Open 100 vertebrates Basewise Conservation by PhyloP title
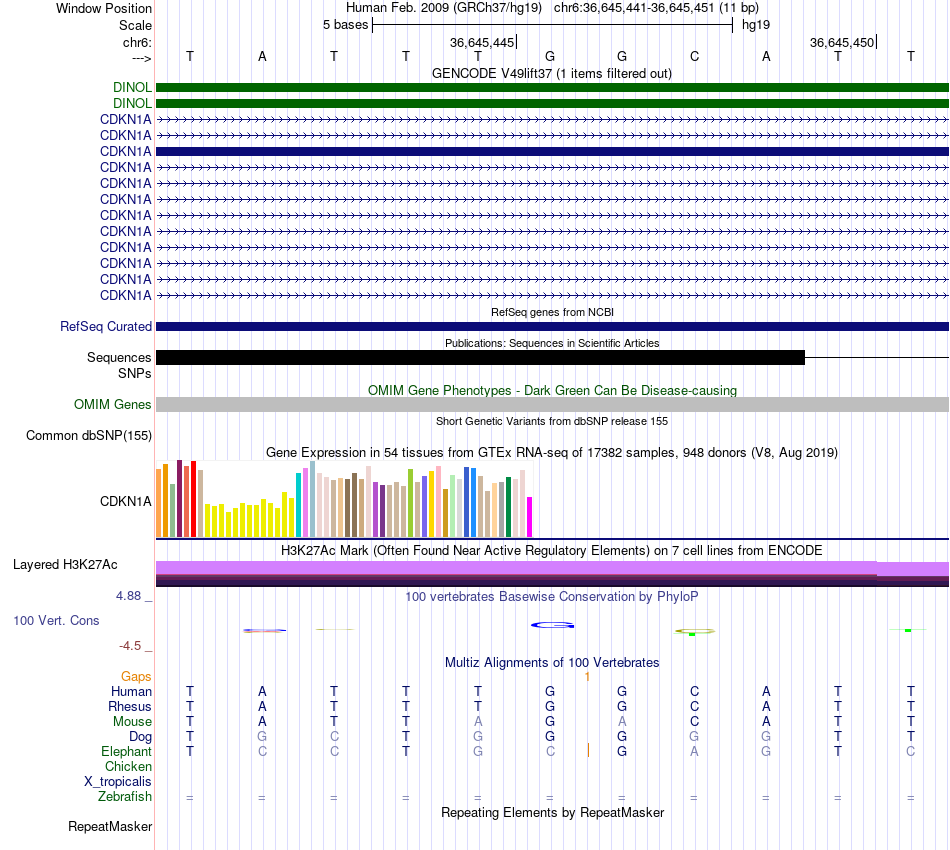 [551, 597]
